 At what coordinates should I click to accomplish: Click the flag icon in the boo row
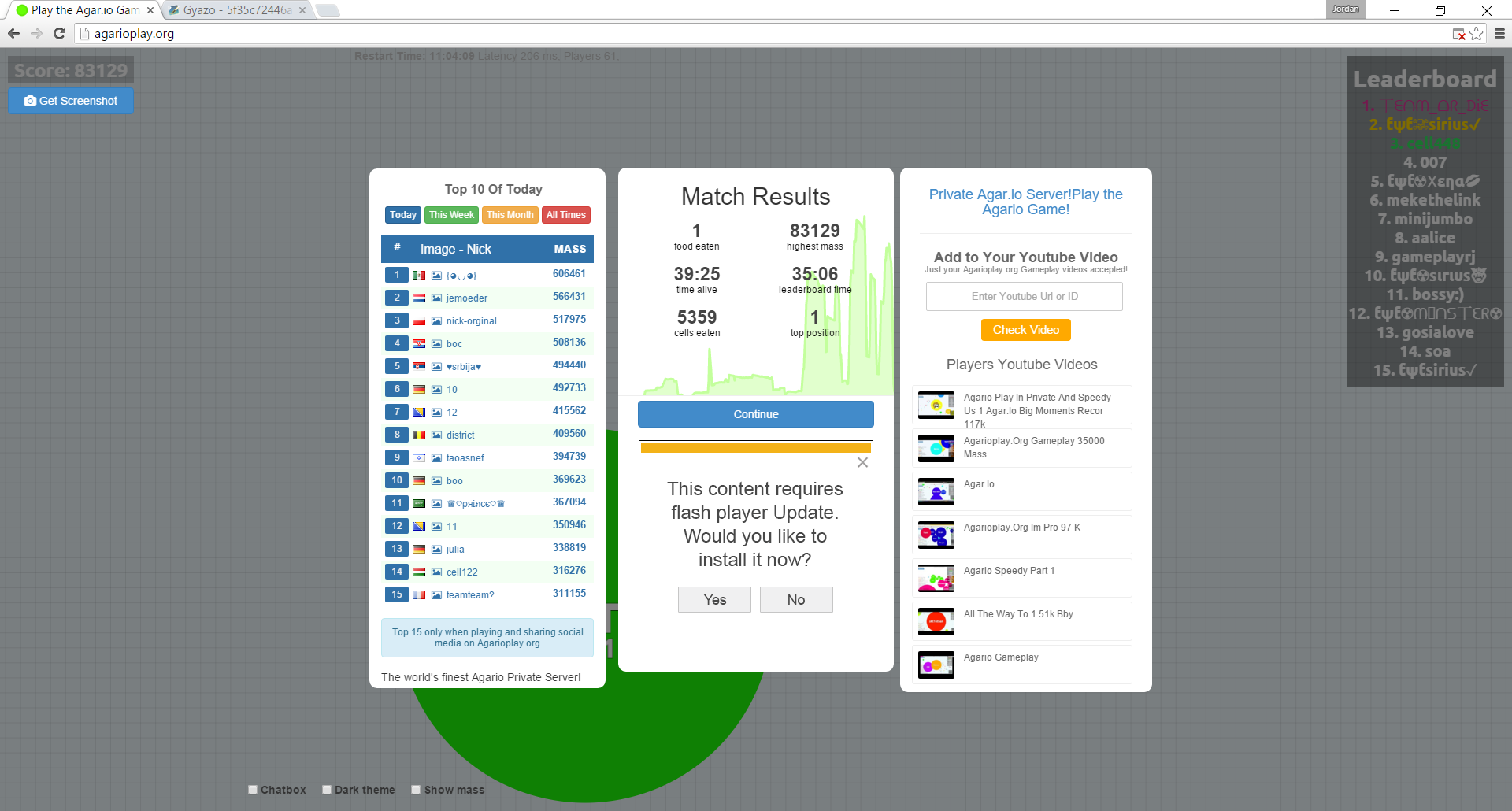(x=419, y=481)
